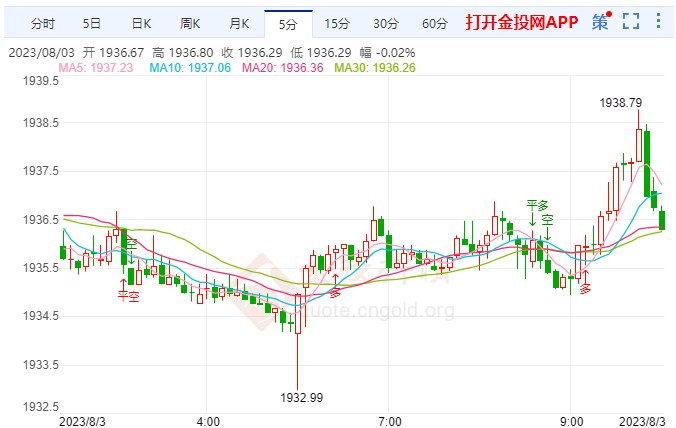The image size is (676, 428).
Task: Click the 4:00 time axis label
Action: pos(208,421)
